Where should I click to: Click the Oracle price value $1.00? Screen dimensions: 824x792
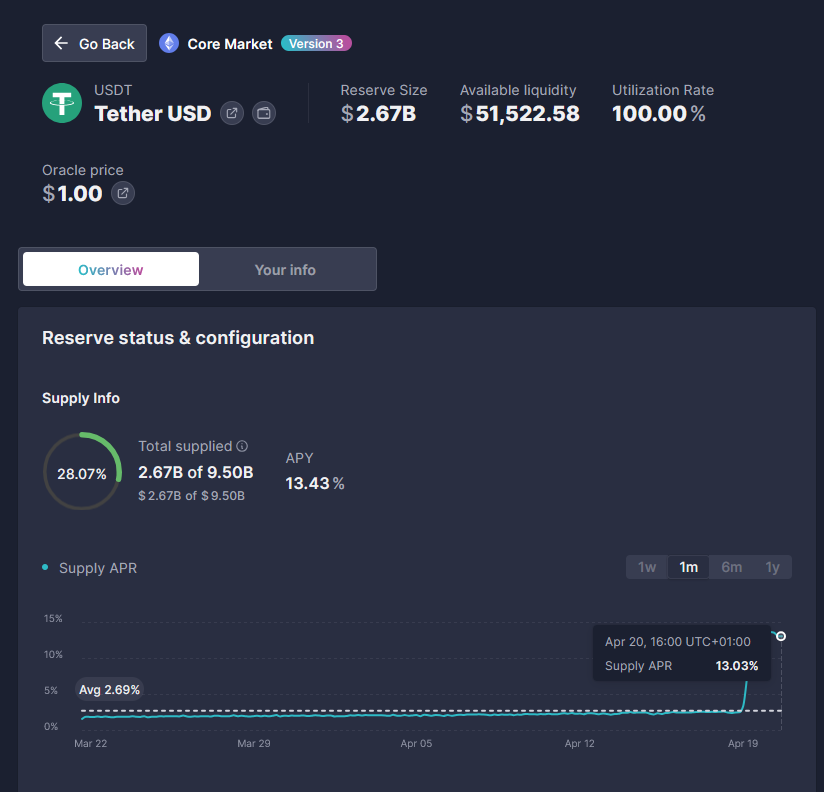pos(72,193)
